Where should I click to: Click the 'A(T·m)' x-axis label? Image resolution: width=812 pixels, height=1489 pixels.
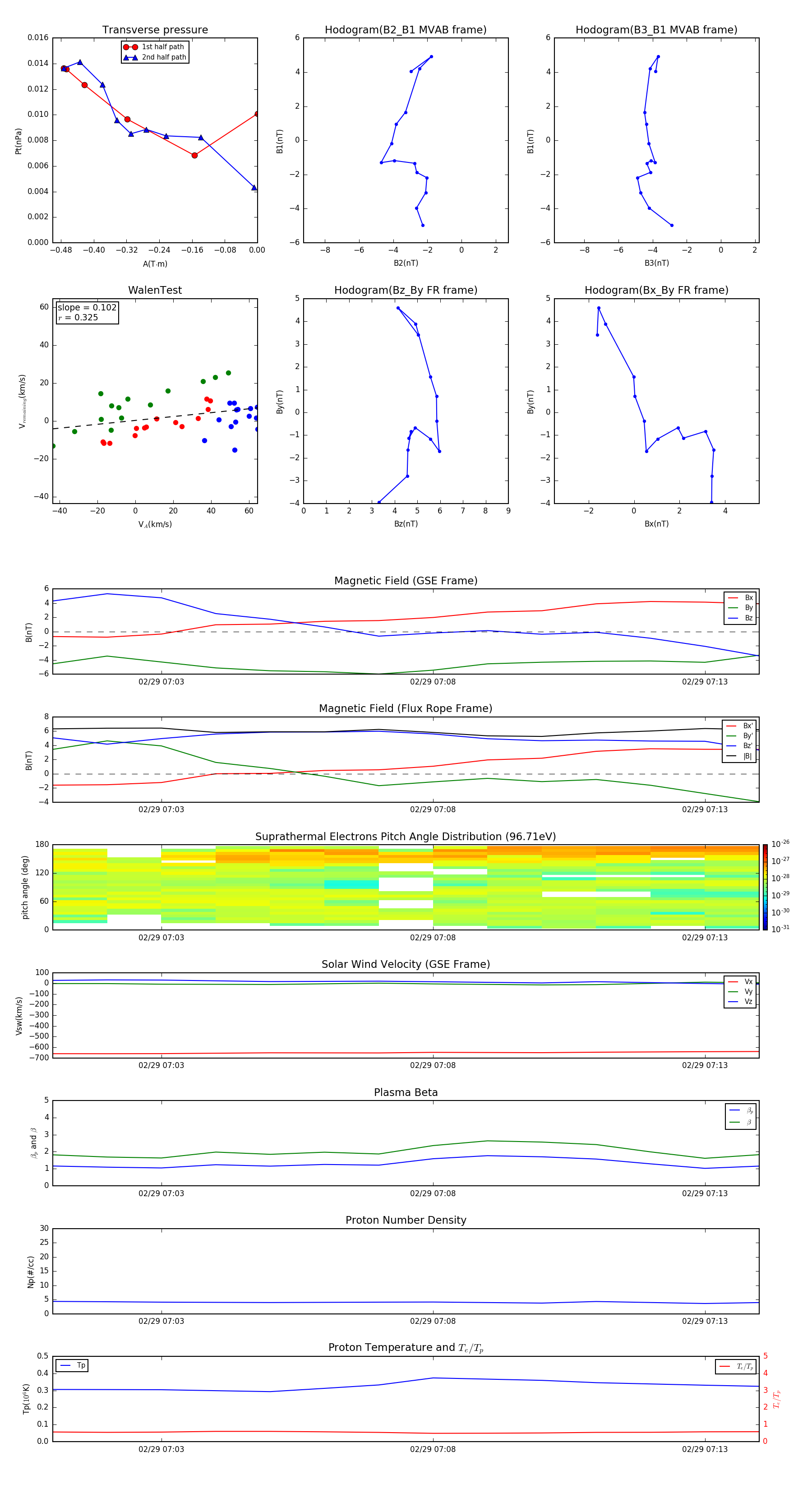point(155,264)
